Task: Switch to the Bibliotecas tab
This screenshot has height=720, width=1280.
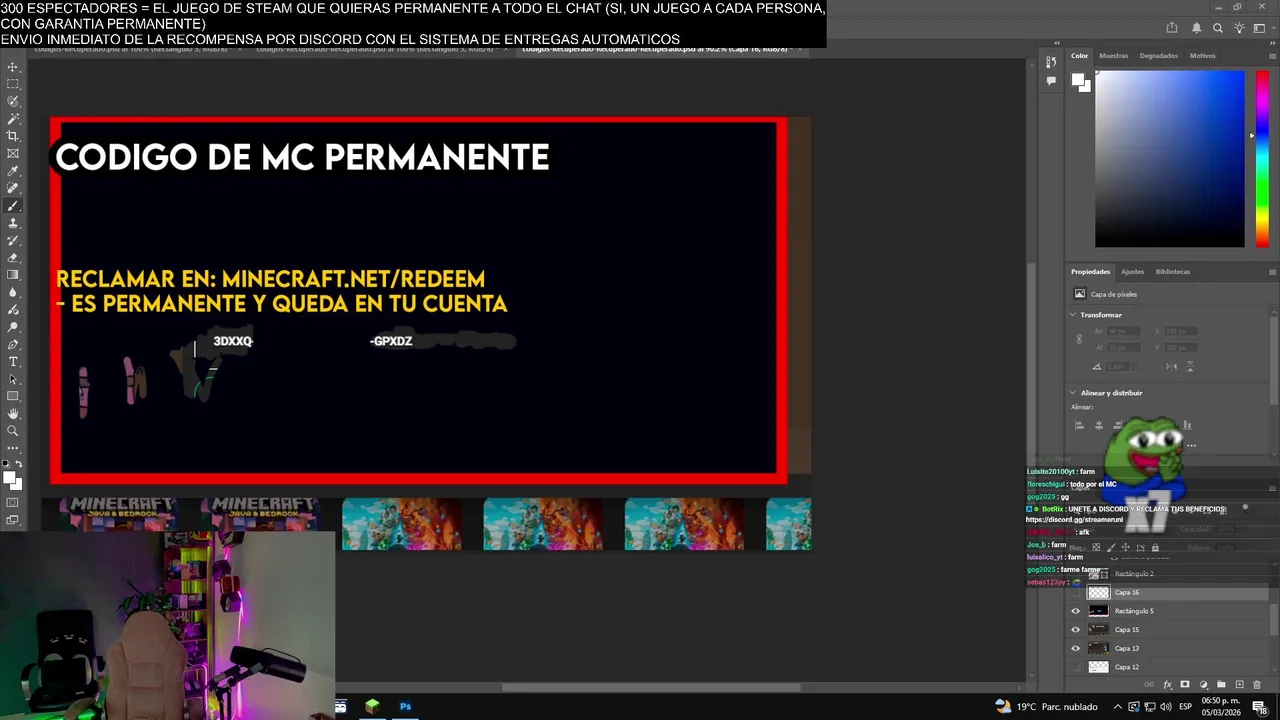Action: point(1173,272)
